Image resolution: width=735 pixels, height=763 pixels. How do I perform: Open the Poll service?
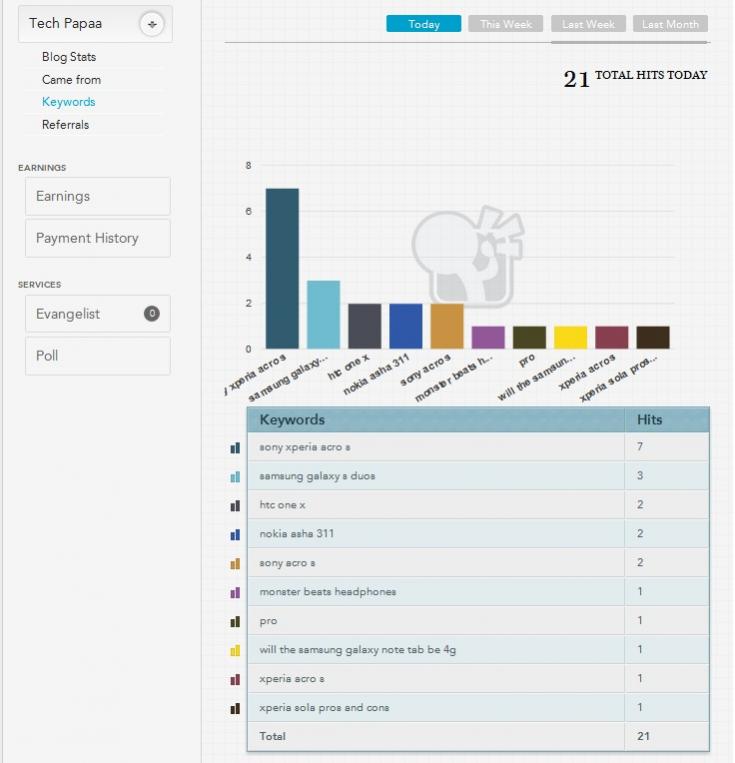point(98,356)
